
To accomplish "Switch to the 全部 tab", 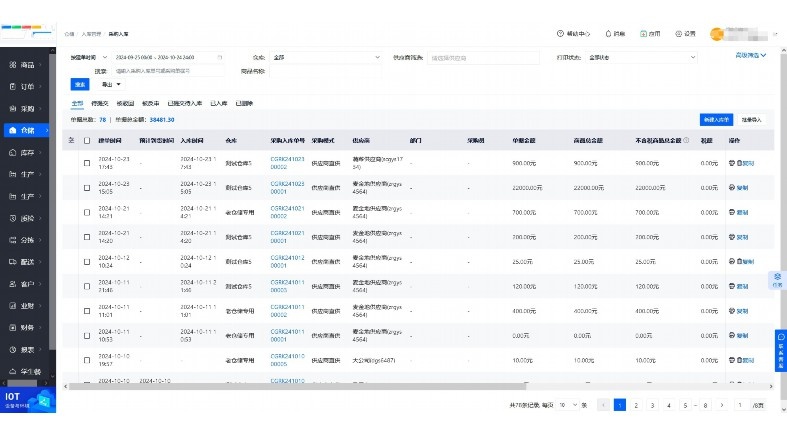I will [x=77, y=103].
